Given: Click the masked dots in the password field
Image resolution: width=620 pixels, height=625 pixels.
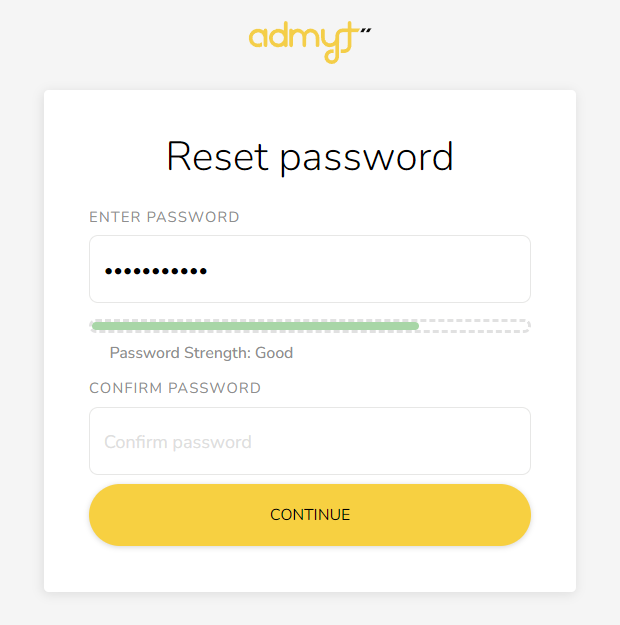Looking at the screenshot, I should [156, 271].
